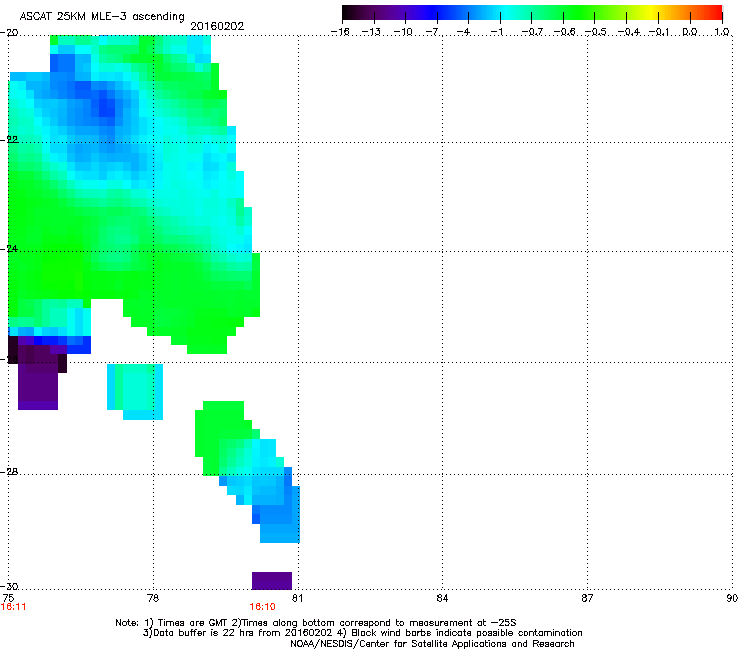Click the "-10" label on the color scale
Viewport: 740px width, 650px height.
pyautogui.click(x=403, y=32)
